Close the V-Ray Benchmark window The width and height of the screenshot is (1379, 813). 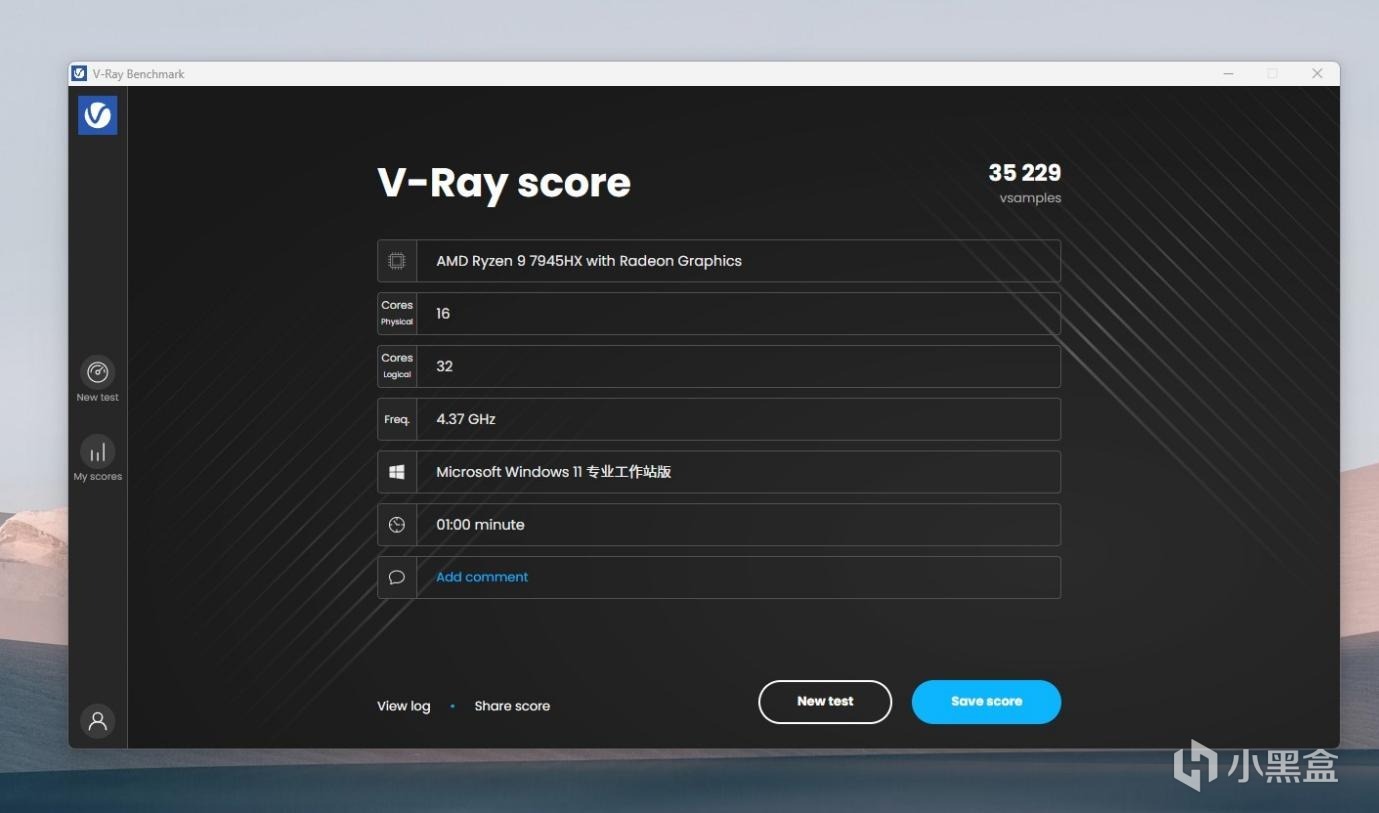(x=1317, y=73)
